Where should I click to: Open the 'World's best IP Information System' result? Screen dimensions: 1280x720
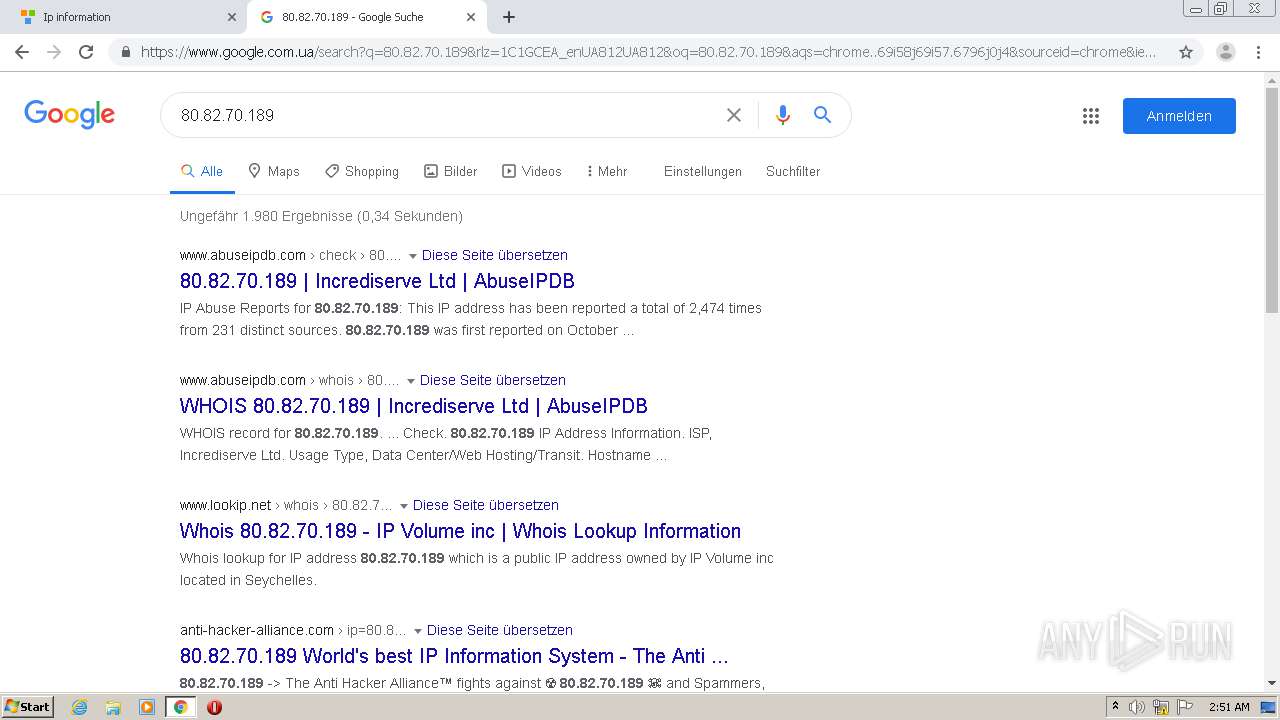(454, 656)
